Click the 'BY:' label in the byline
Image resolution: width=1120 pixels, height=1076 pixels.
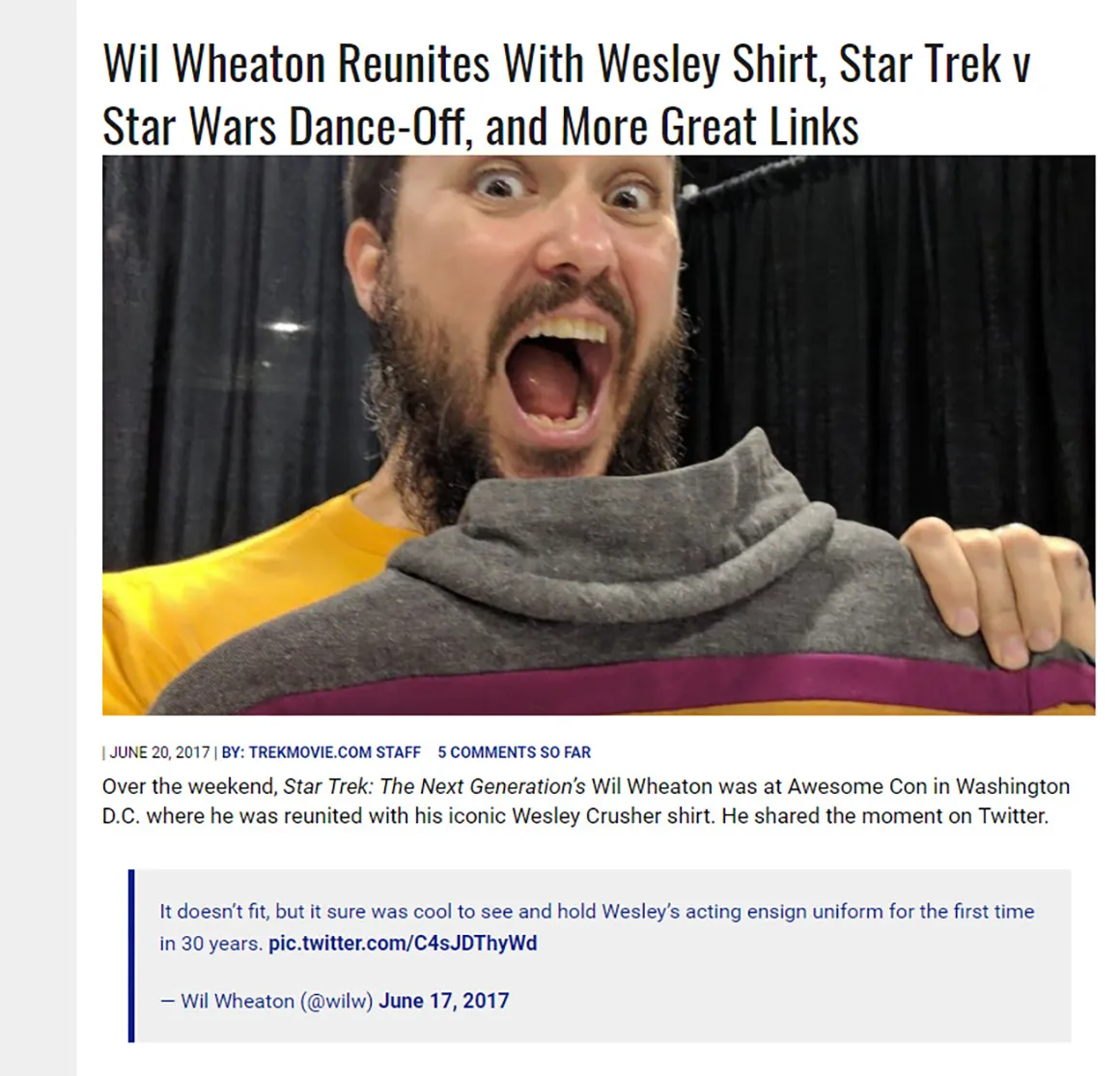[x=232, y=752]
